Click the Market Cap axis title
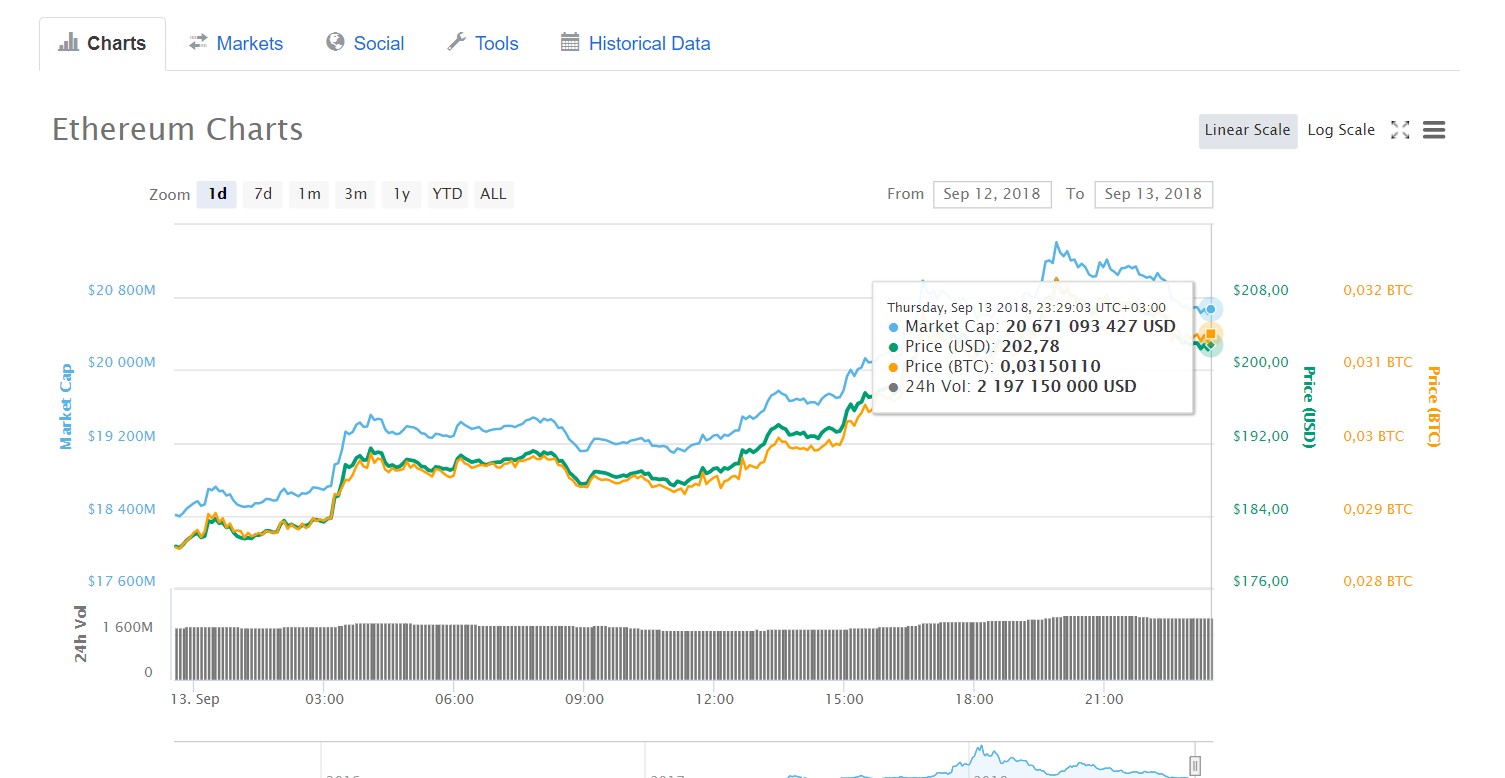Viewport: 1505px width, 778px height. click(66, 407)
